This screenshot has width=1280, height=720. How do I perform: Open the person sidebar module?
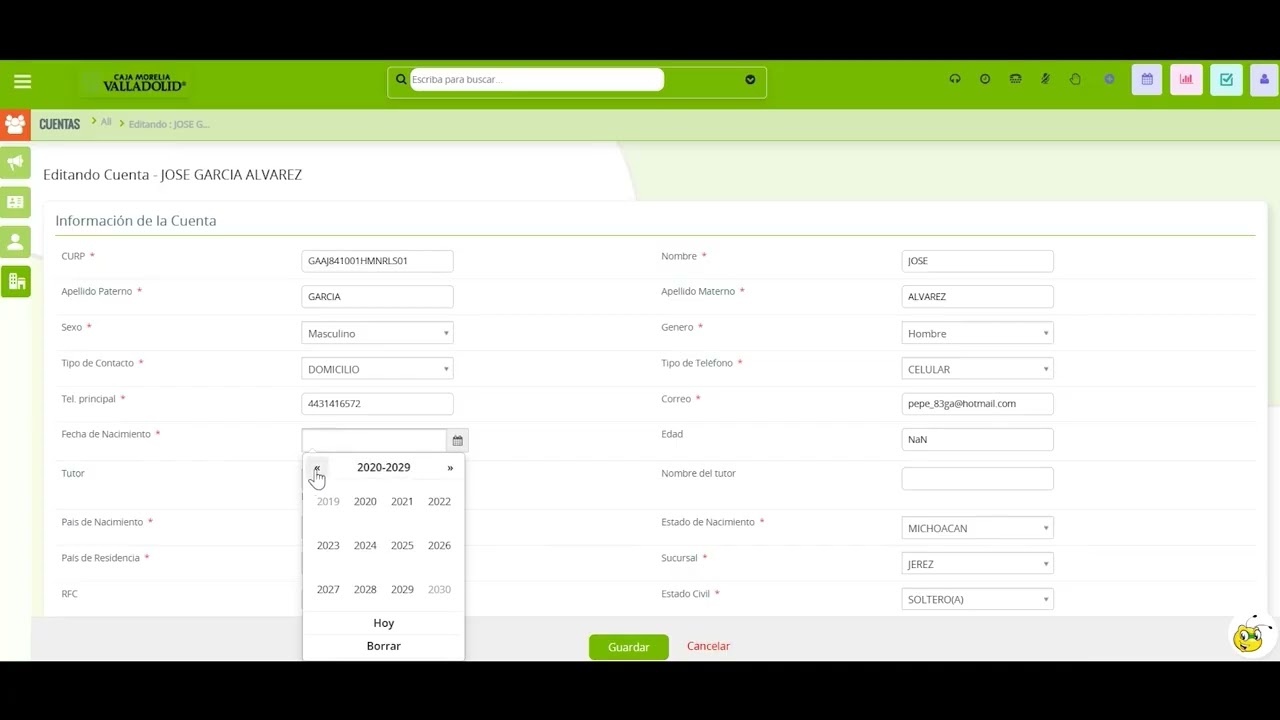tap(15, 242)
